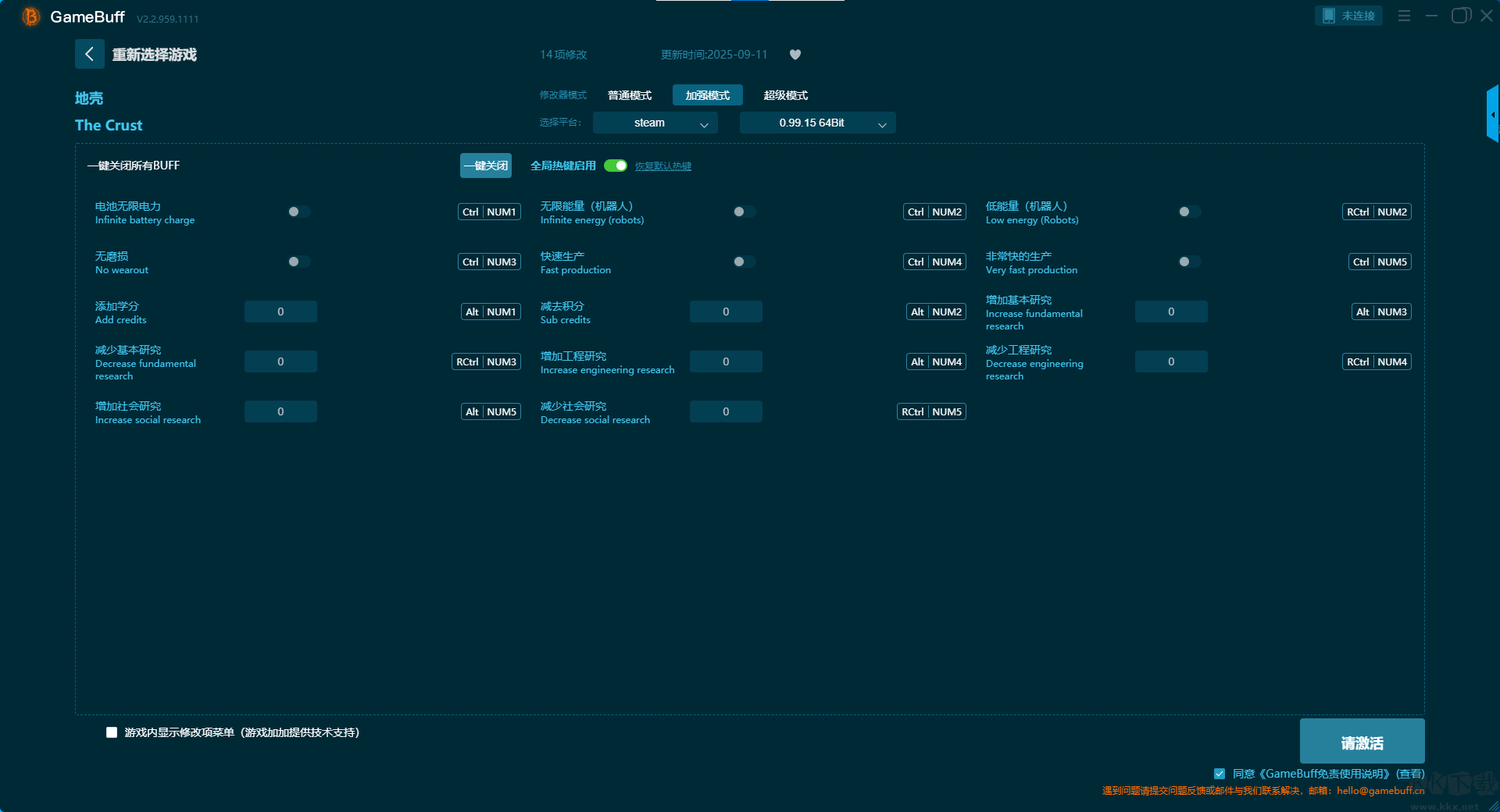The height and width of the screenshot is (812, 1500).
Task: Click the GameBuff logo icon
Action: (x=30, y=16)
